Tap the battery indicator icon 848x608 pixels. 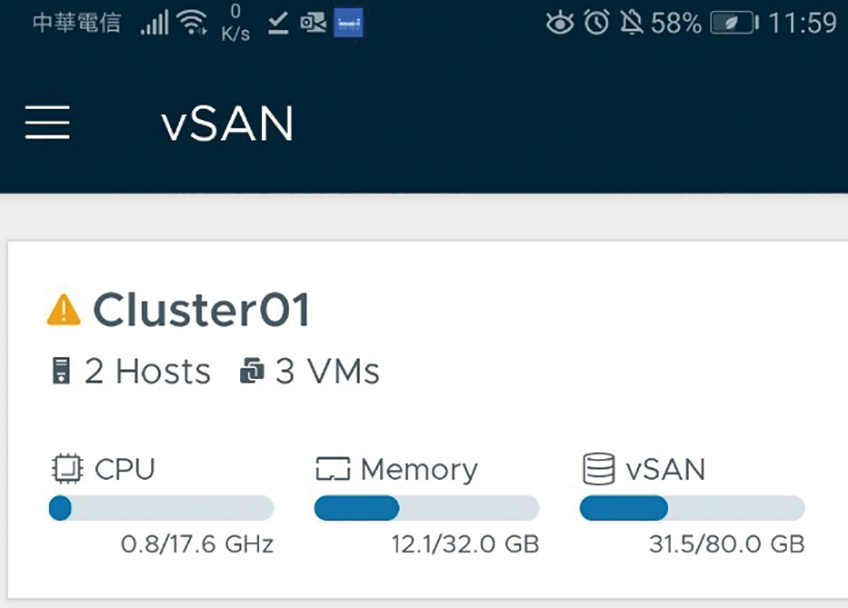coord(734,23)
